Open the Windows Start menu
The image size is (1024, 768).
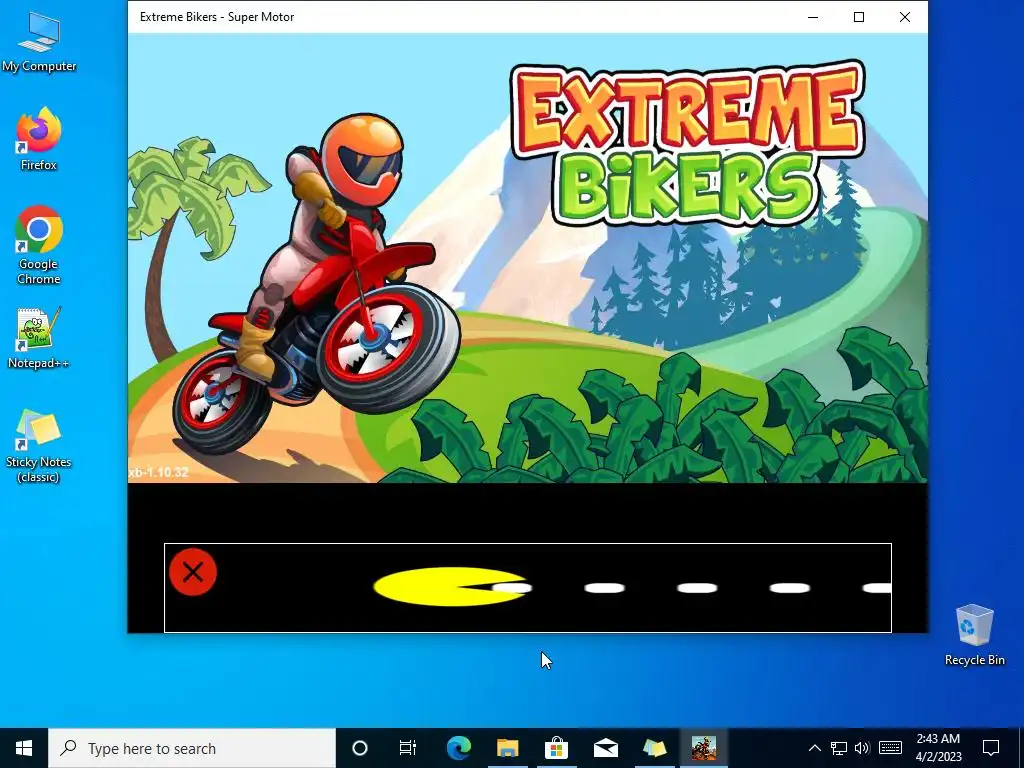[24, 748]
